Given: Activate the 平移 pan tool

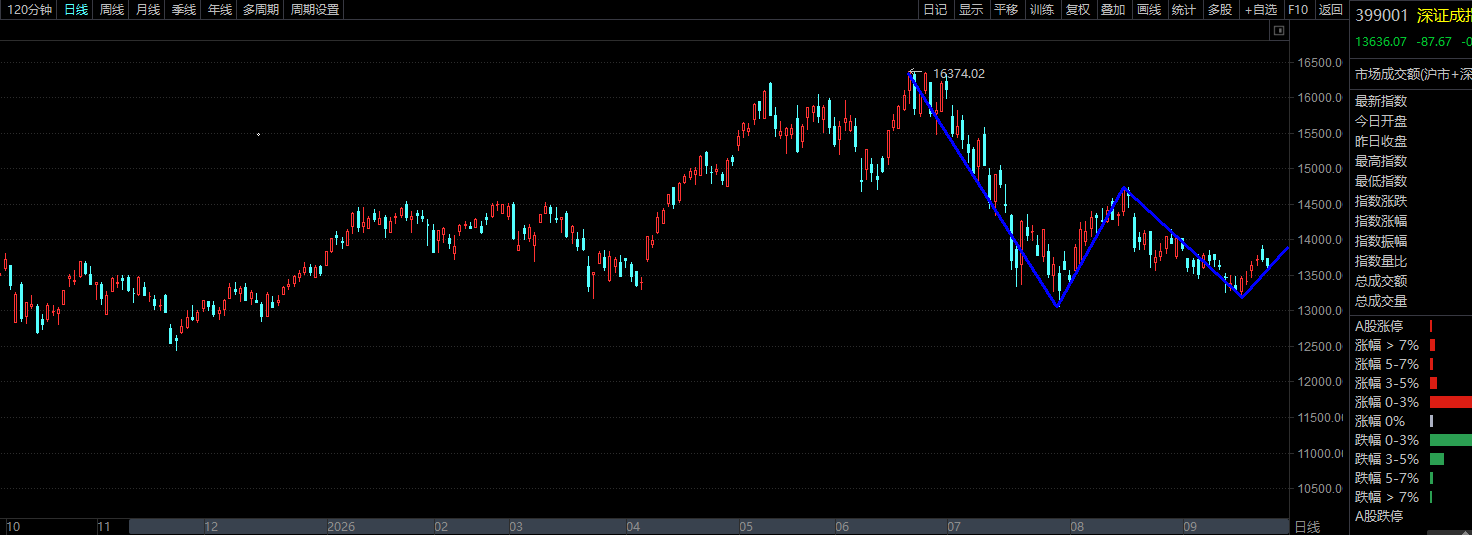Looking at the screenshot, I should click(1006, 10).
